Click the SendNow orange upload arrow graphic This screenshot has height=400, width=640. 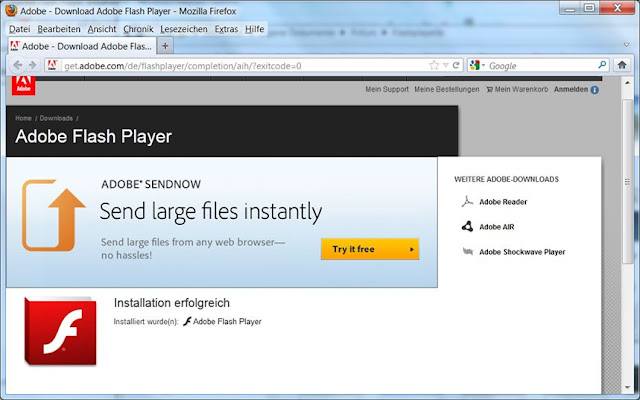click(x=53, y=215)
